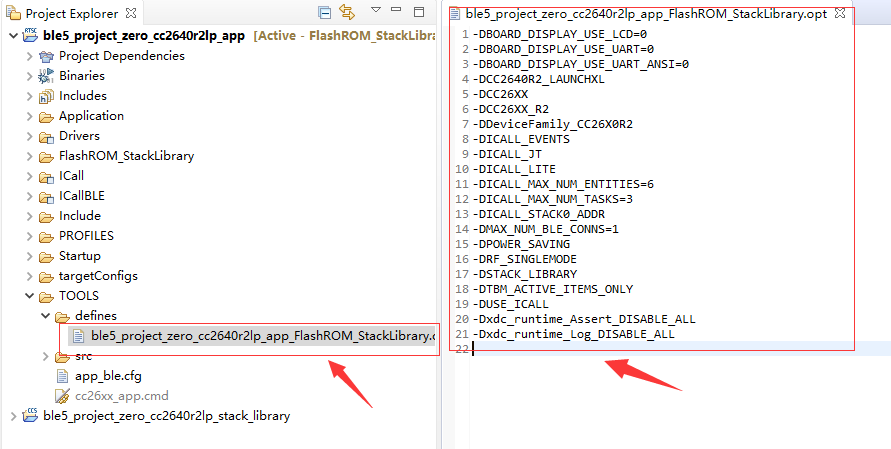
Task: Expand the ICall folder
Action: (30, 176)
